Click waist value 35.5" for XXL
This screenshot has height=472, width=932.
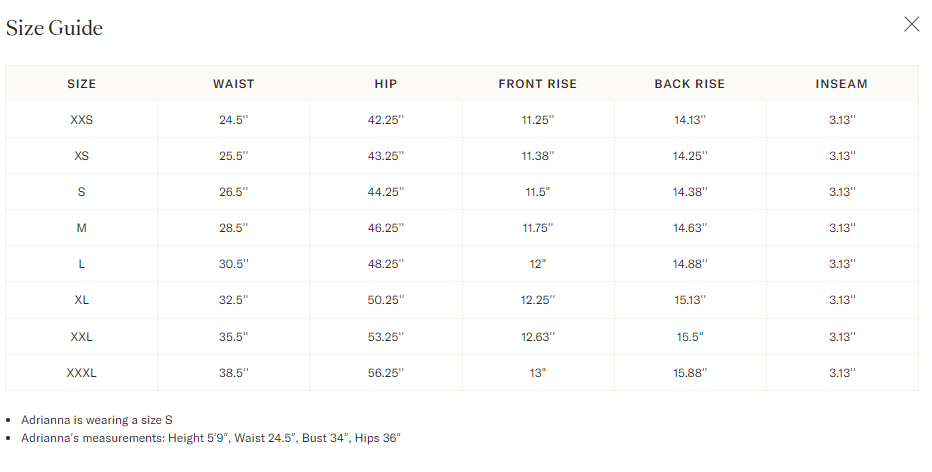234,336
